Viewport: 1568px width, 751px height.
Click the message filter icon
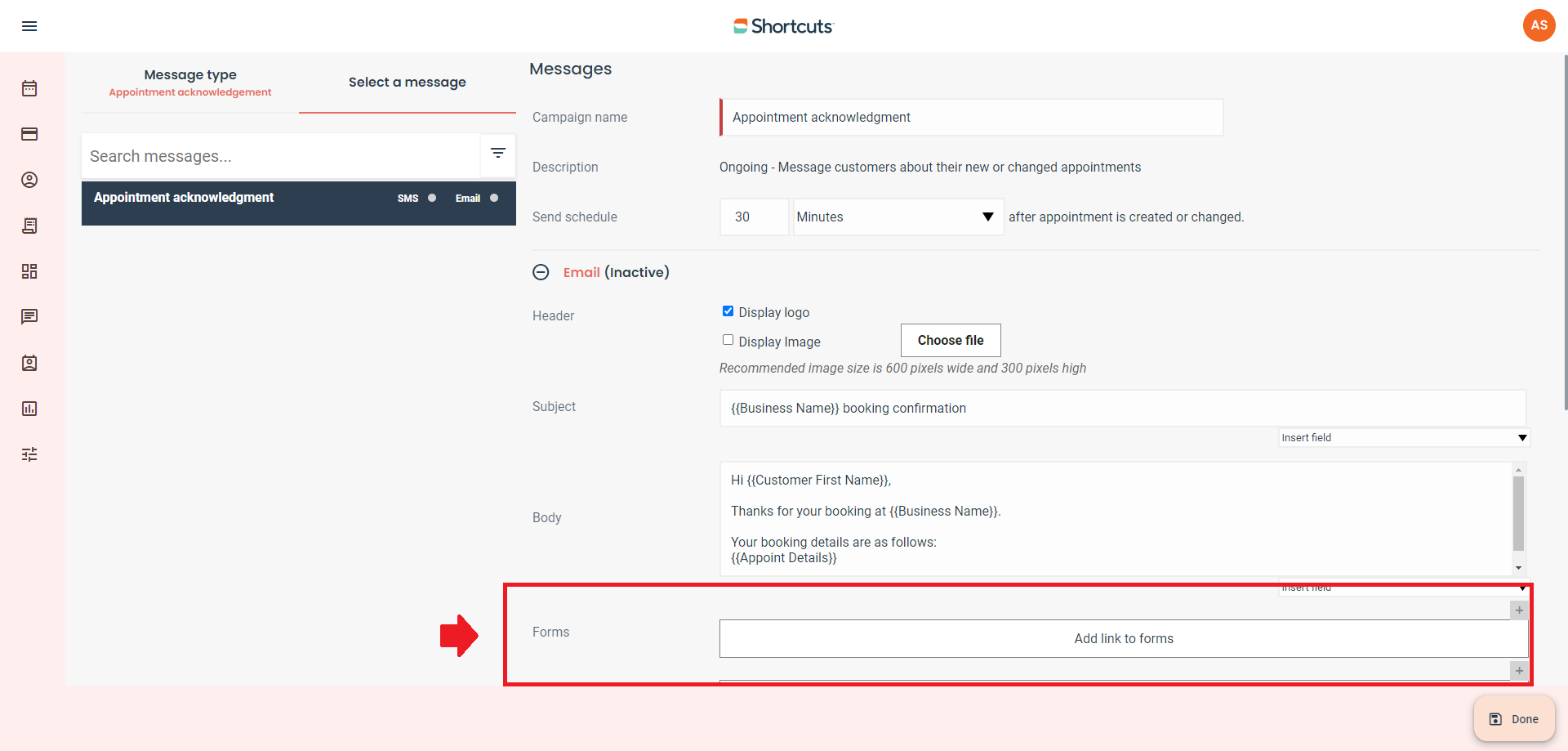497,154
